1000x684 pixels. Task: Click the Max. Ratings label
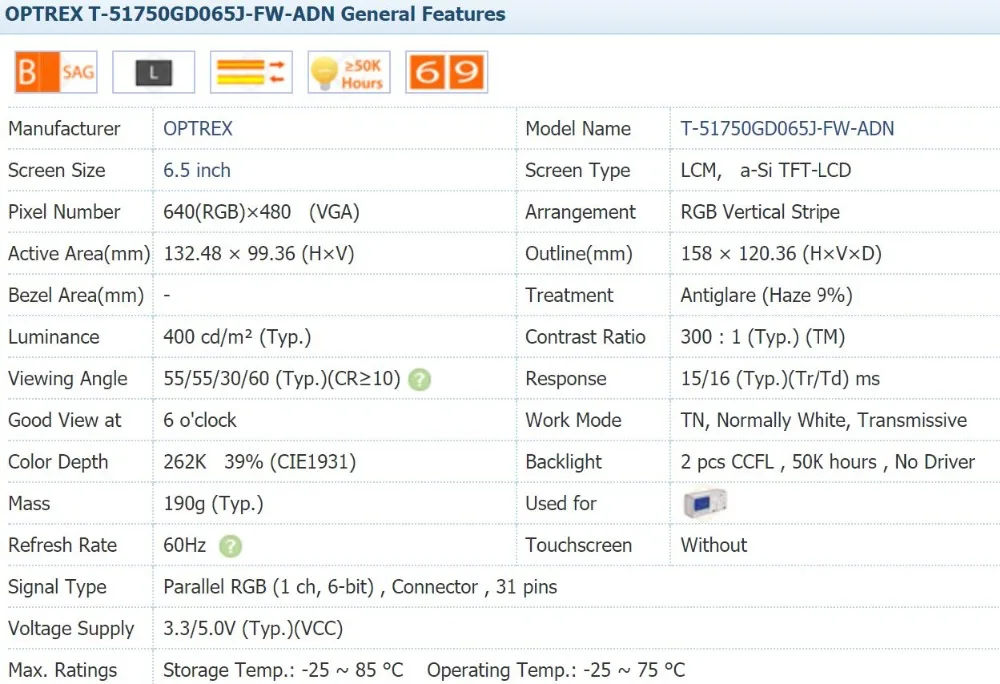(62, 670)
